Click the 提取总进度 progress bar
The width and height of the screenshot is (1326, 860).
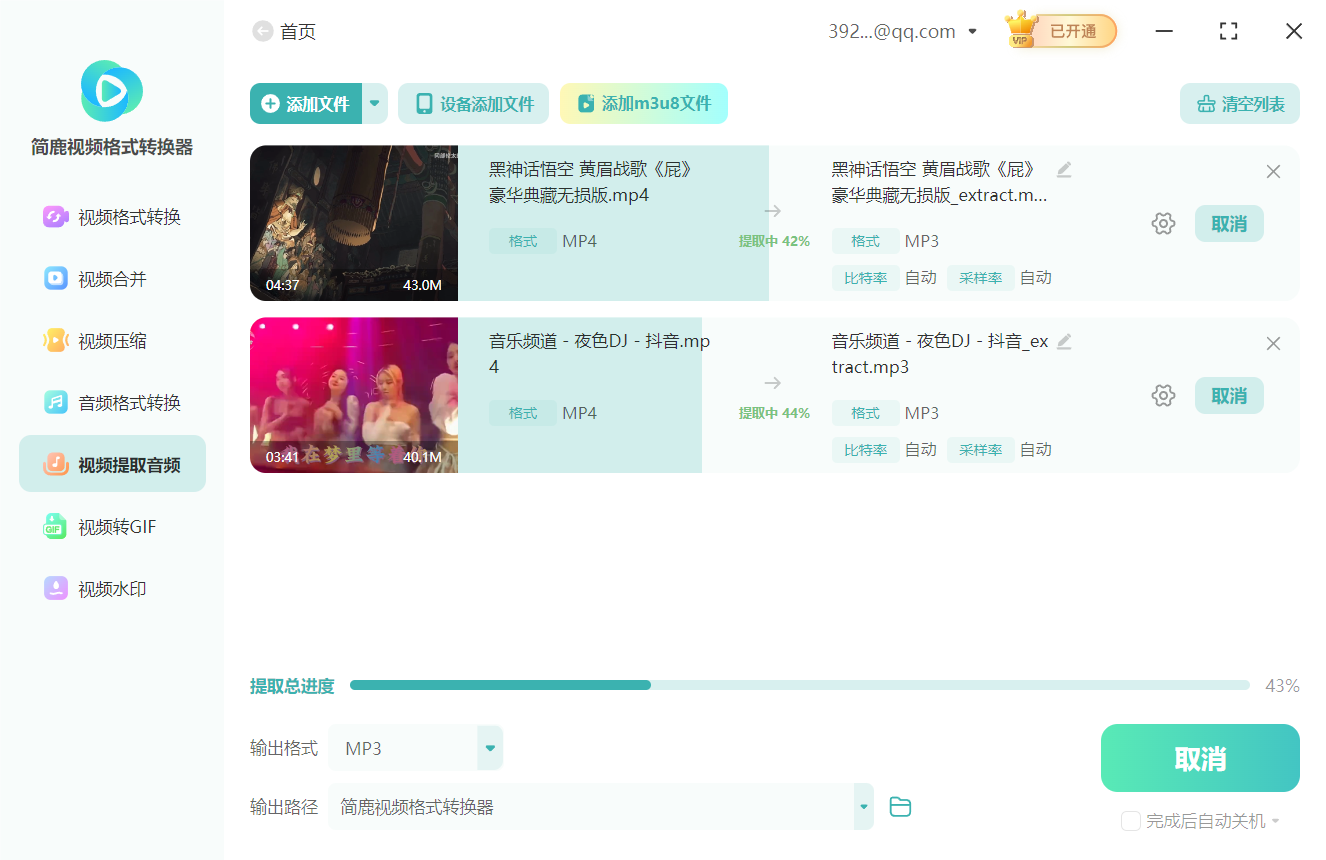coord(800,685)
